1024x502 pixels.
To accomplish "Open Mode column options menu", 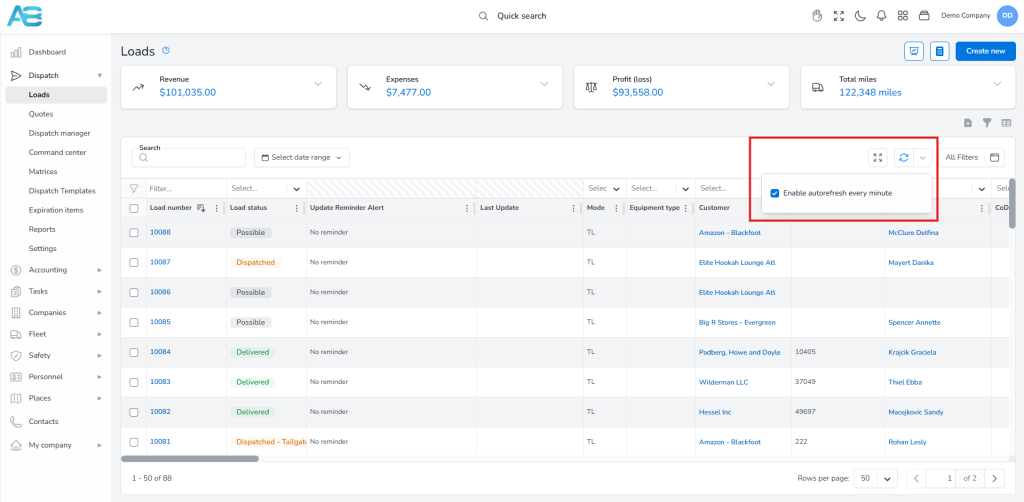I will (x=616, y=208).
